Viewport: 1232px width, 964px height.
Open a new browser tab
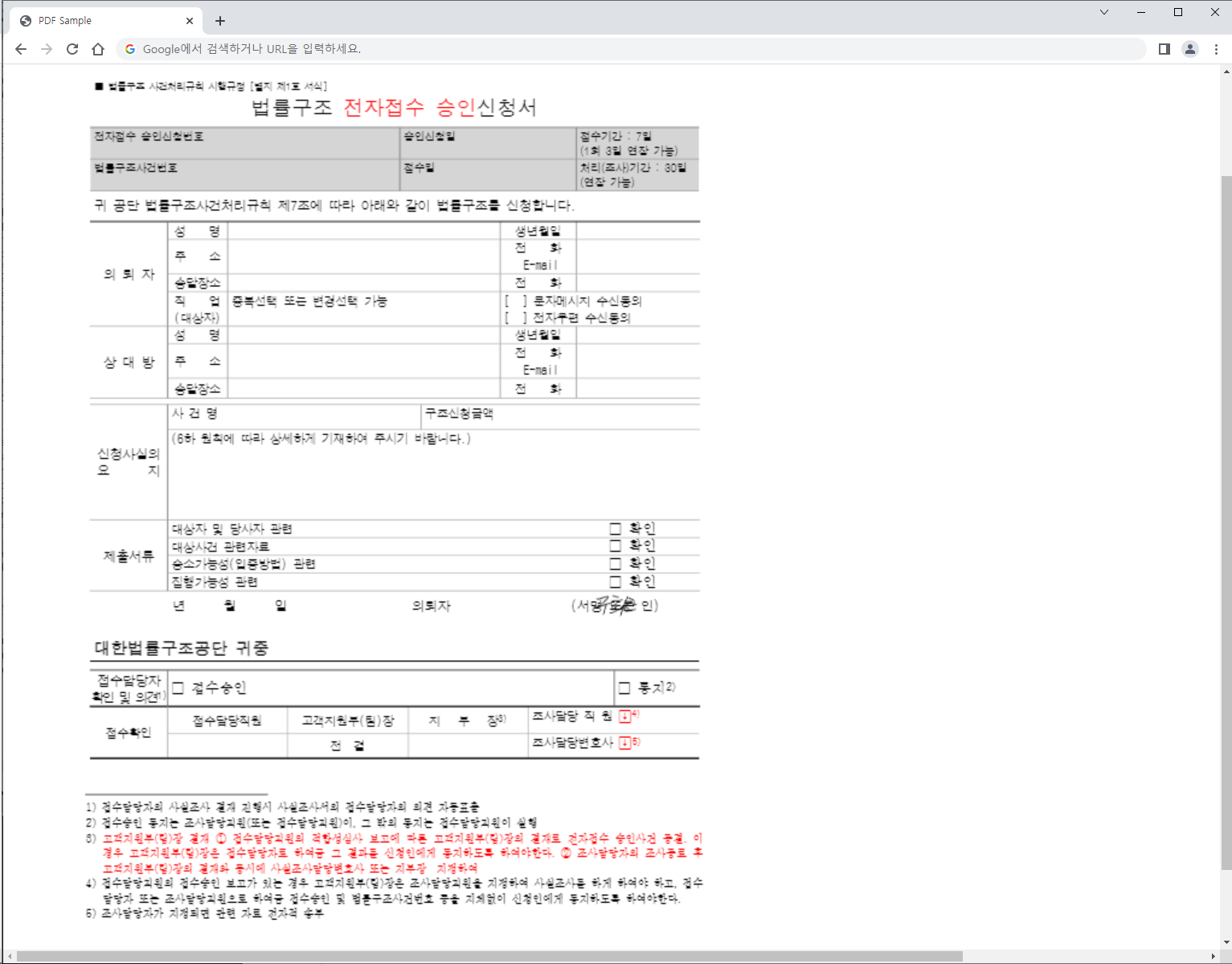click(219, 20)
